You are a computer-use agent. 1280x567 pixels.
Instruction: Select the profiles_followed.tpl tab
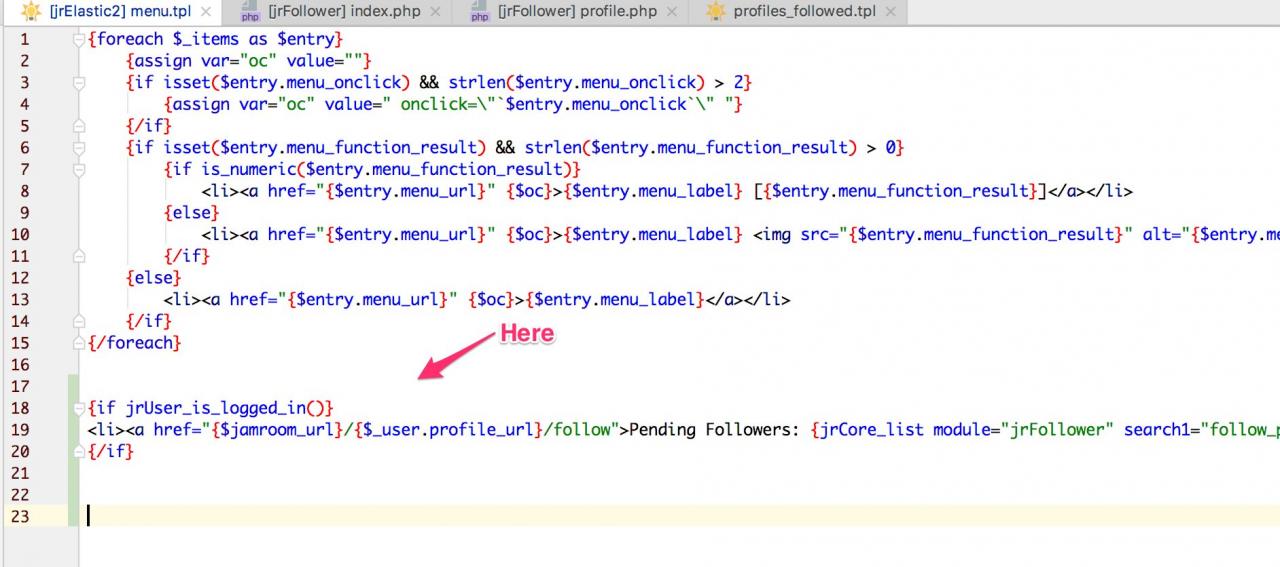click(x=801, y=12)
